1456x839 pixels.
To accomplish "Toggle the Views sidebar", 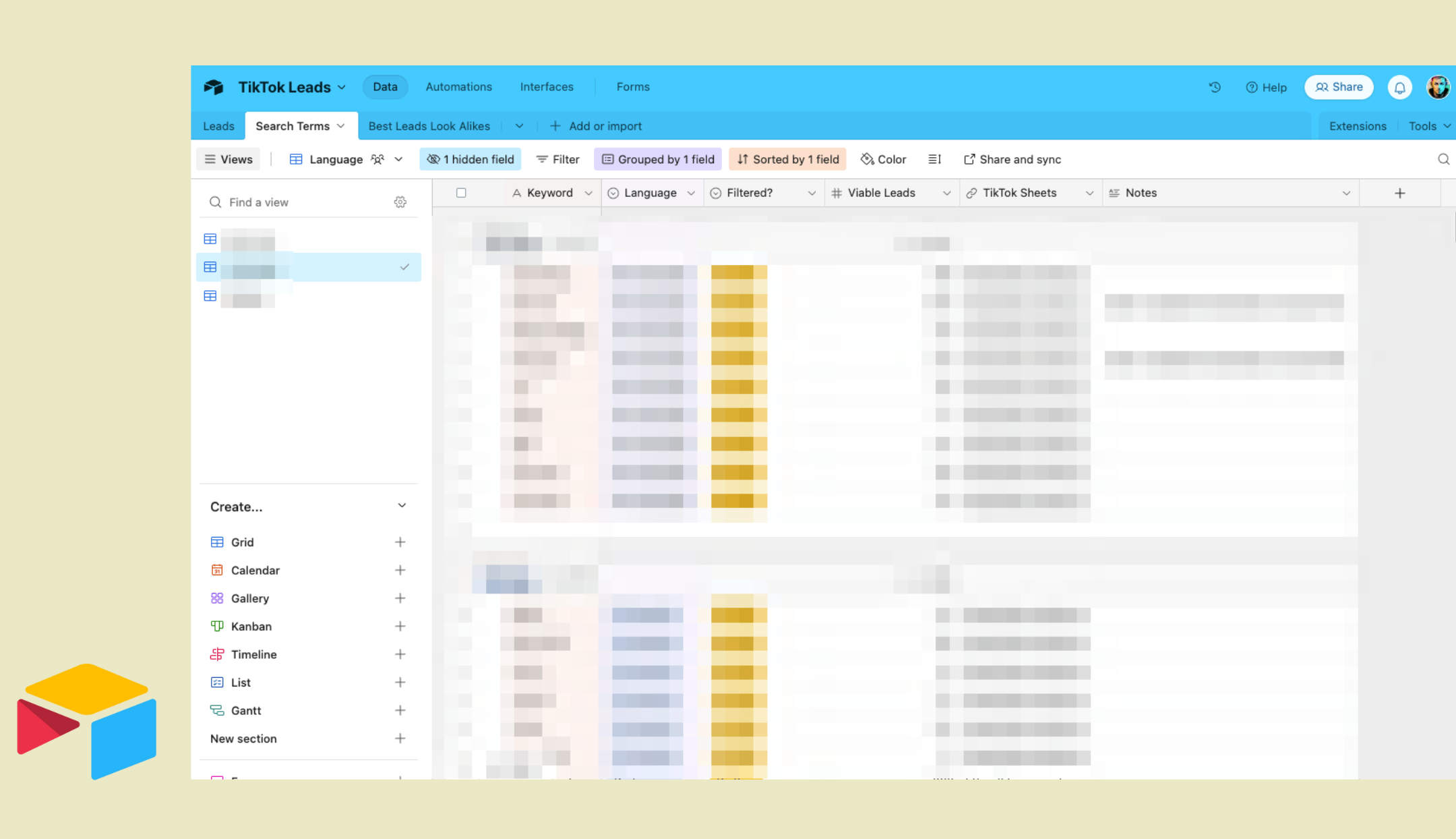I will [x=229, y=159].
